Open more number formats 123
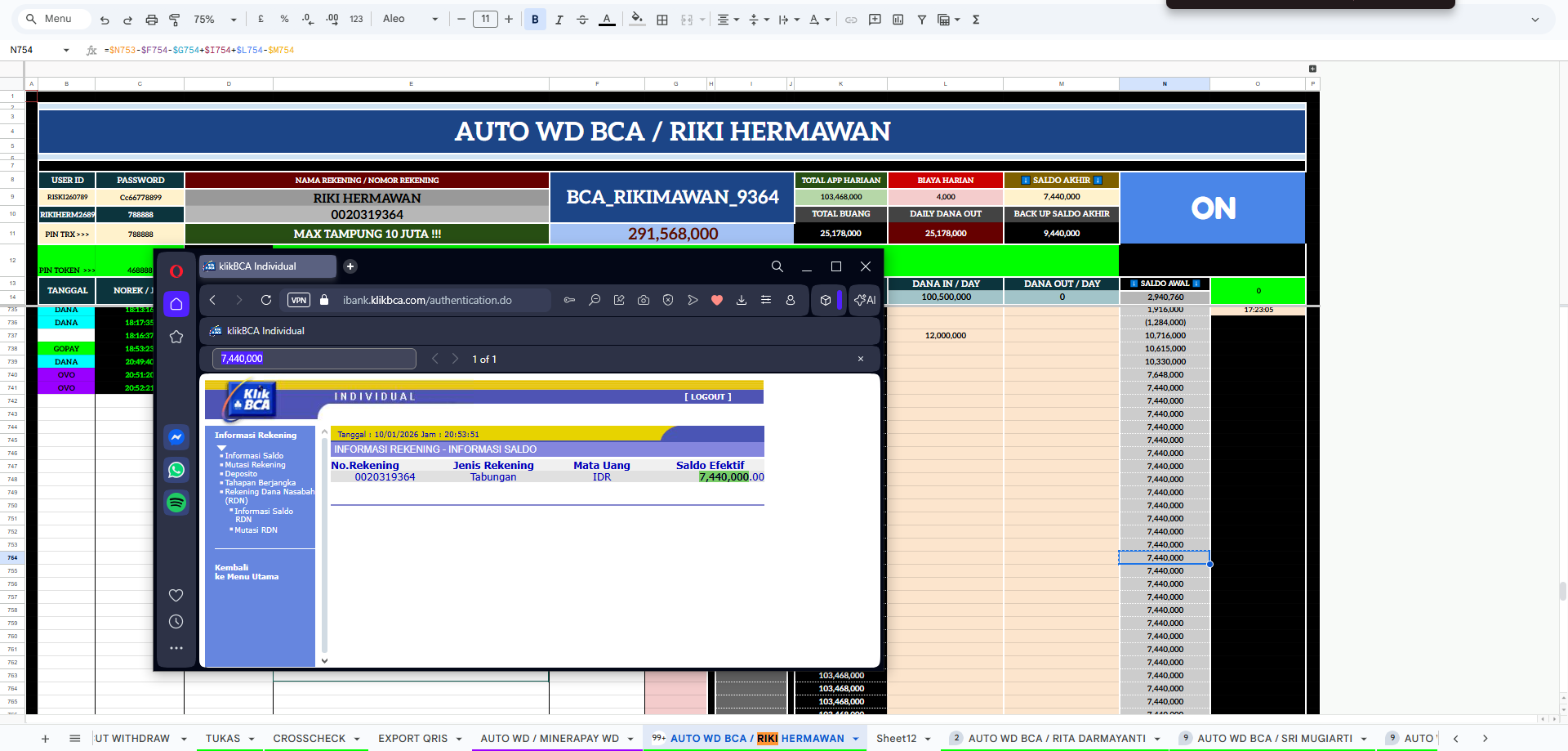The height and width of the screenshot is (751, 1568). pos(356,19)
